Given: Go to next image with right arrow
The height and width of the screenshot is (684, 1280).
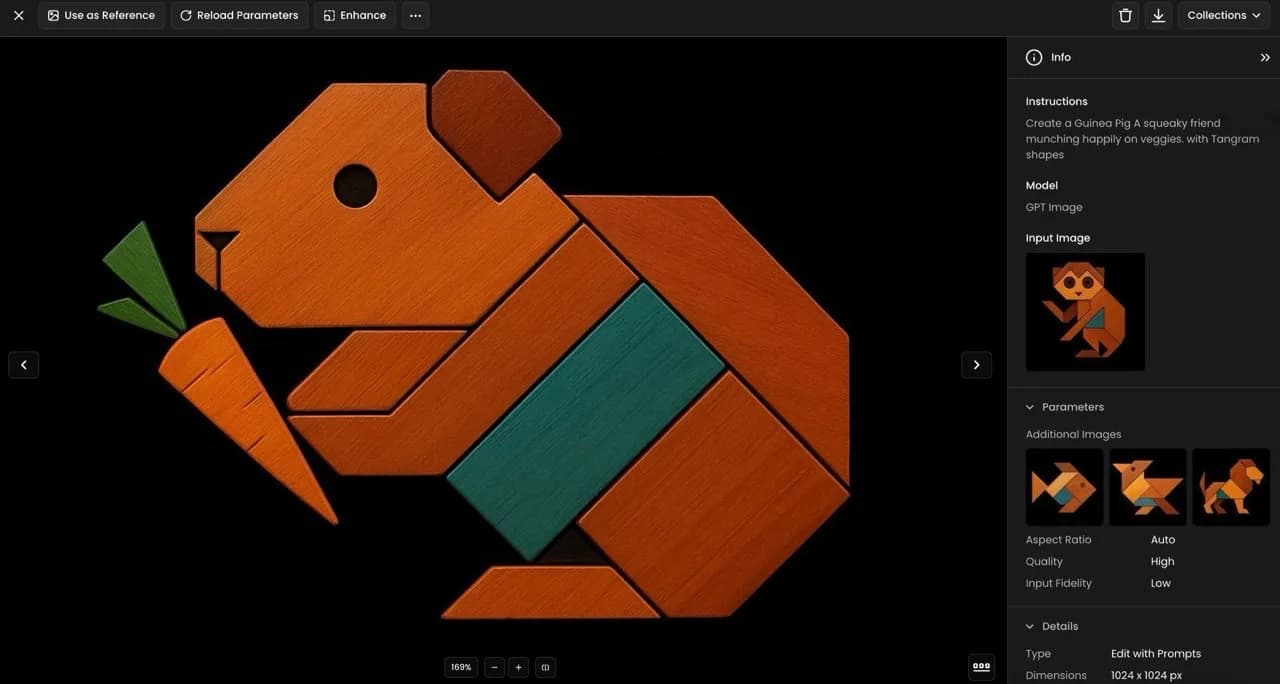Looking at the screenshot, I should coord(976,364).
